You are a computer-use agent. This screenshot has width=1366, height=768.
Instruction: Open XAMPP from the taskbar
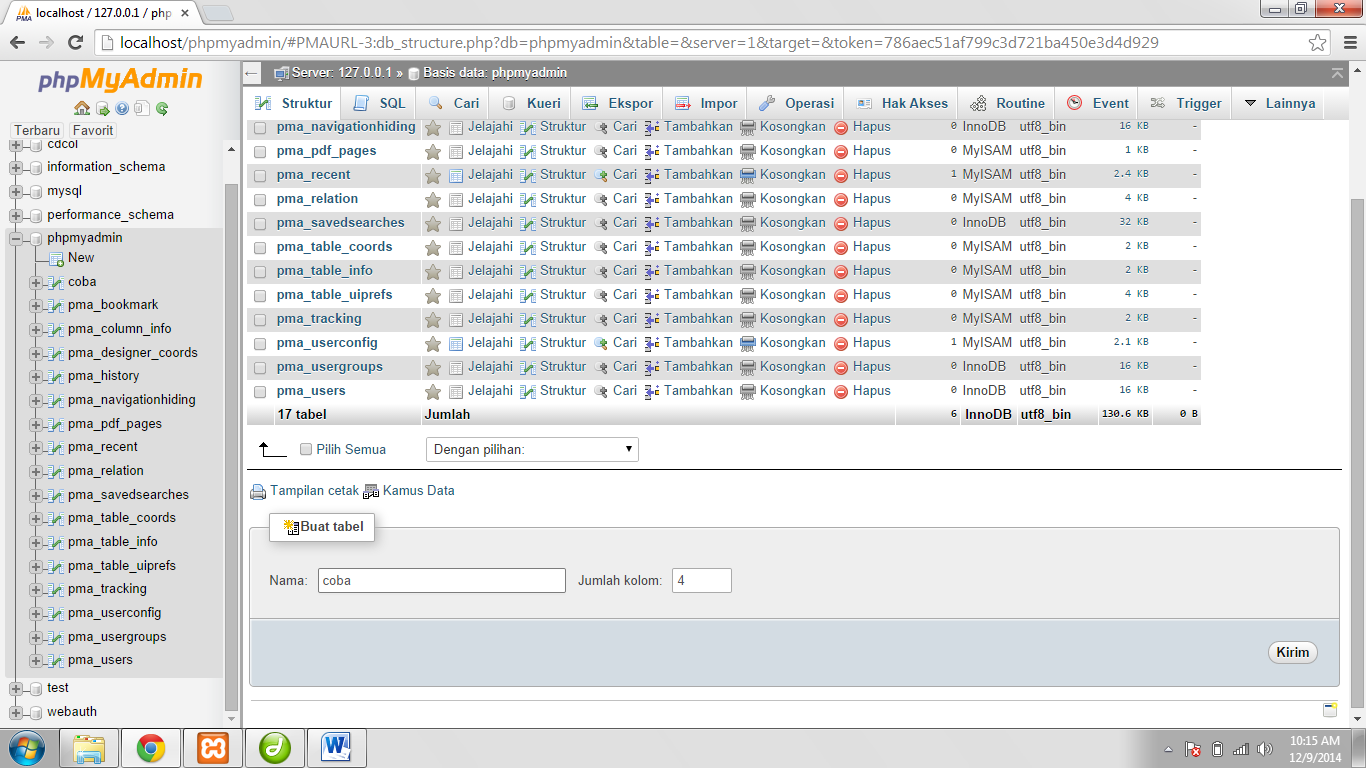coord(213,748)
